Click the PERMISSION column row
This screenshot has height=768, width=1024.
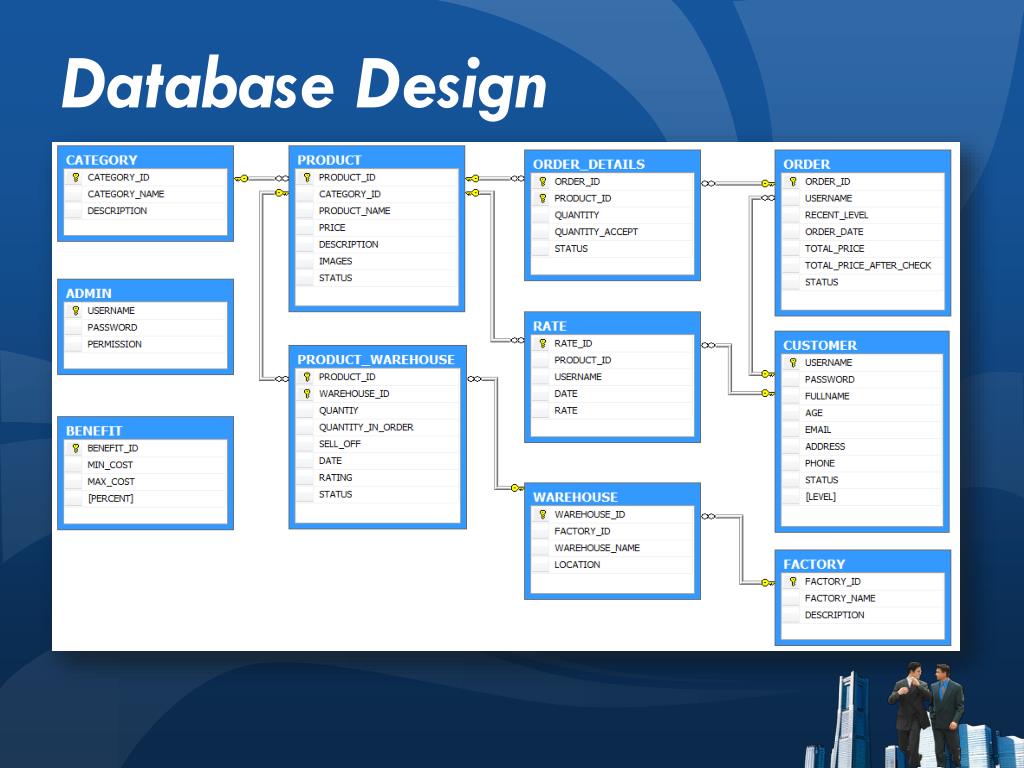tap(146, 344)
